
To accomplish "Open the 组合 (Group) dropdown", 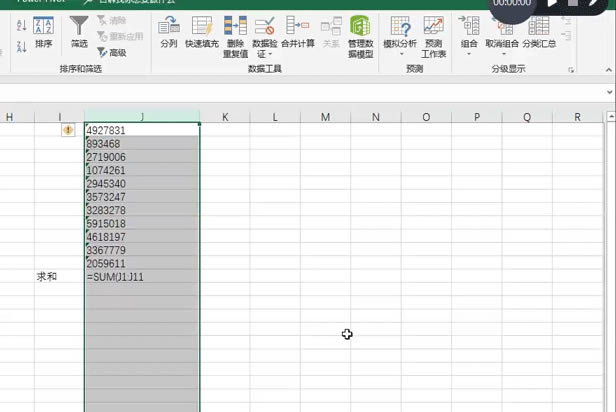I will (469, 54).
